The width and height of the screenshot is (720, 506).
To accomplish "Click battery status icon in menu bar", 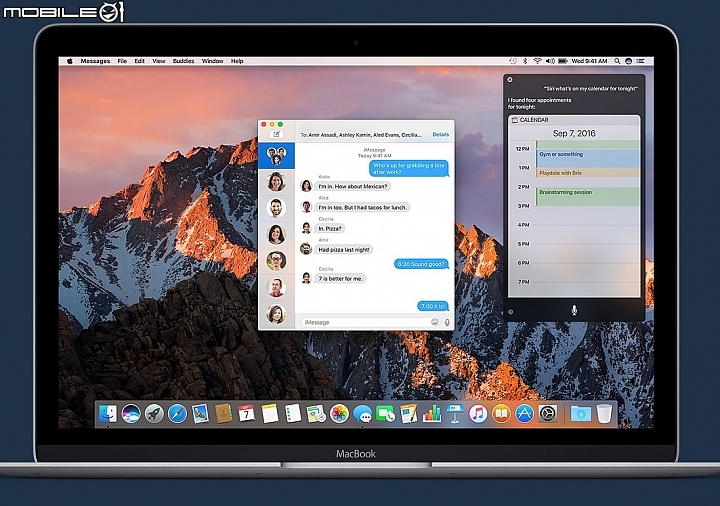I will click(563, 61).
